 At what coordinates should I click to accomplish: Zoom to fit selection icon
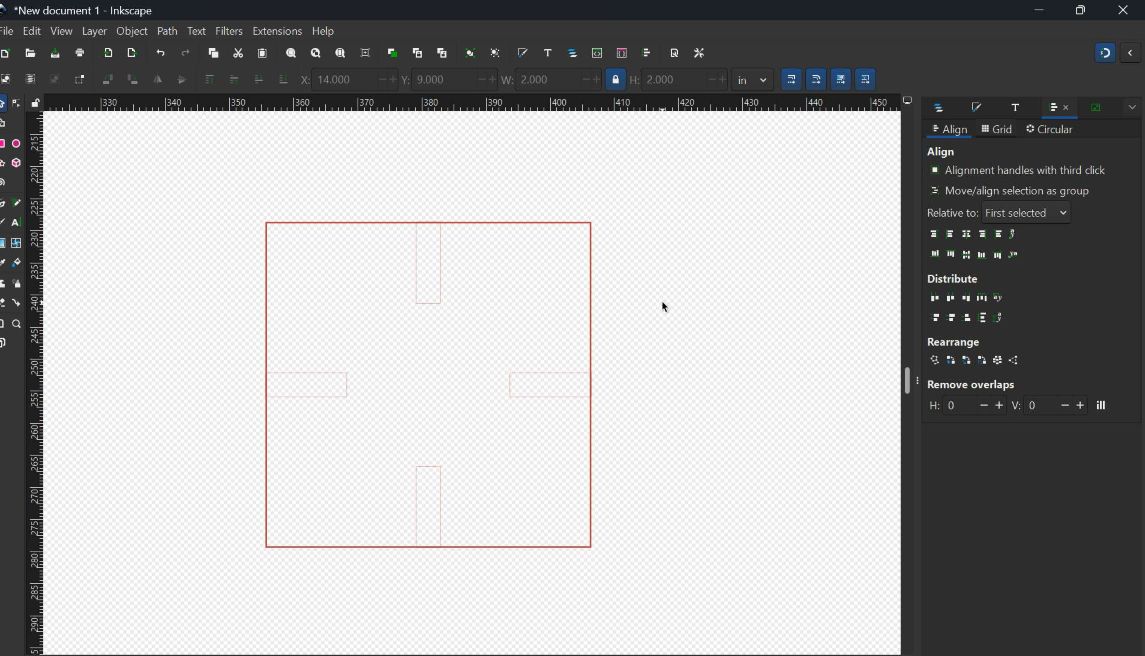[x=291, y=53]
